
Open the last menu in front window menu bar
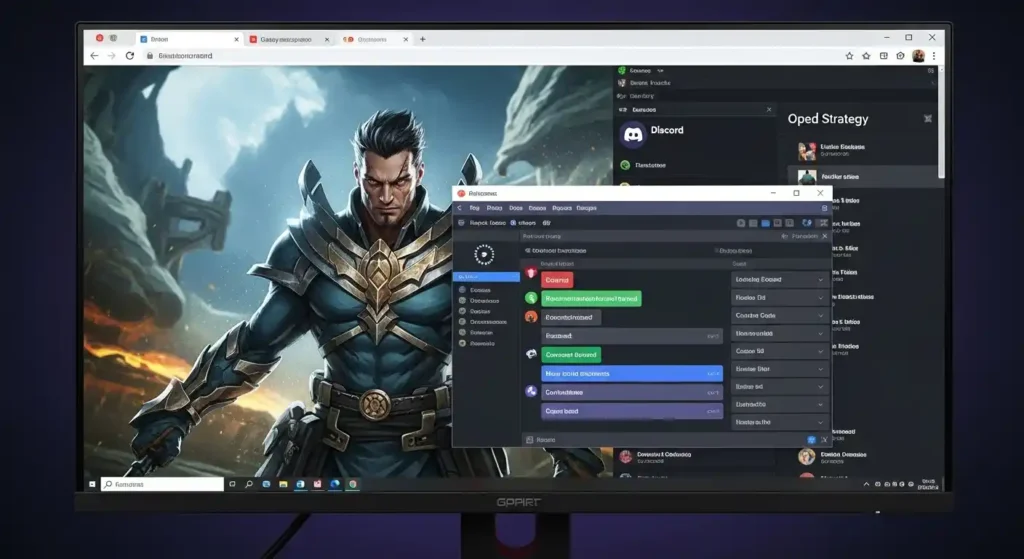pos(586,208)
